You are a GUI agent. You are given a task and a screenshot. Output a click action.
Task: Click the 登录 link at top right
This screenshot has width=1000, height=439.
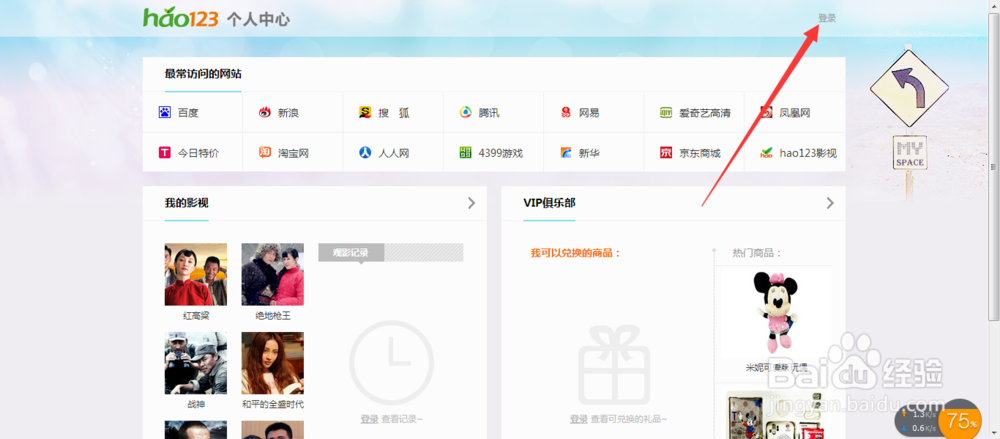click(827, 18)
